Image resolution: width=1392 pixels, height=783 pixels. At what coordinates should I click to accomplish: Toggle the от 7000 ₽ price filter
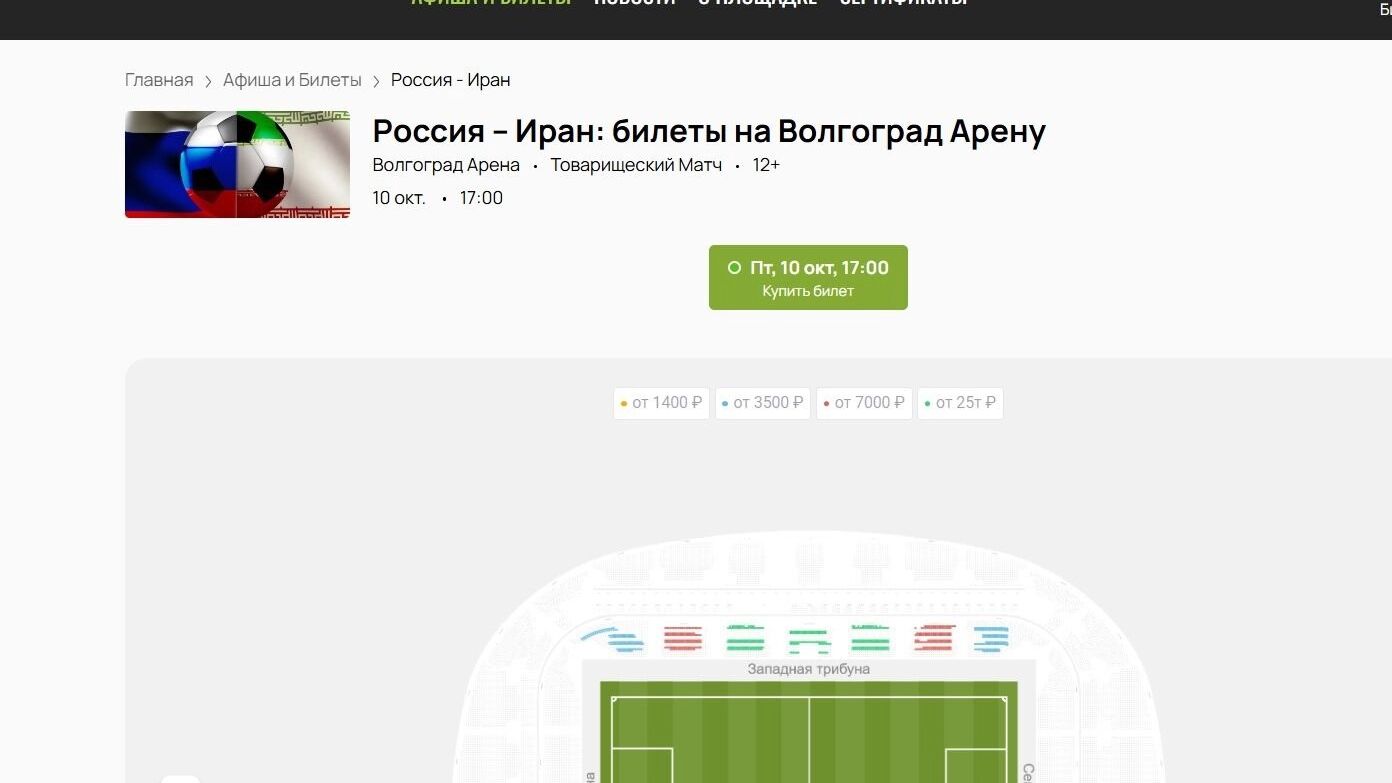[x=864, y=403]
